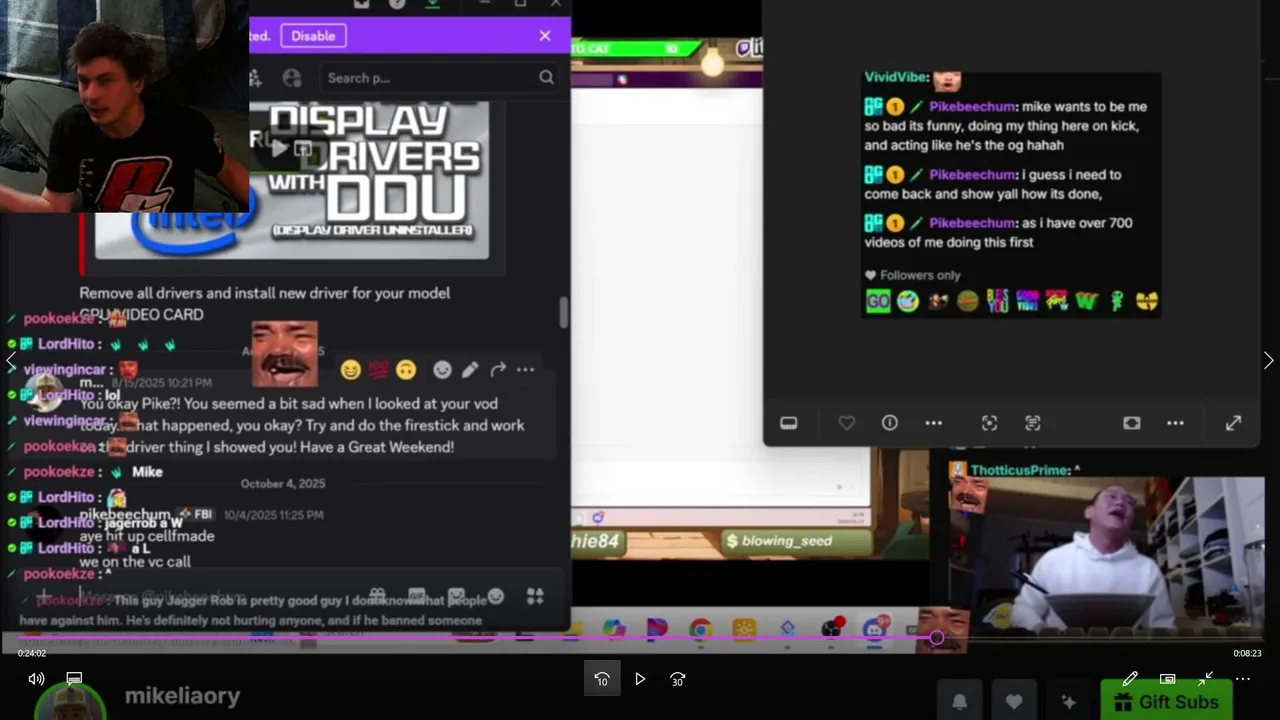Play the video
The image size is (1280, 720).
(640, 679)
